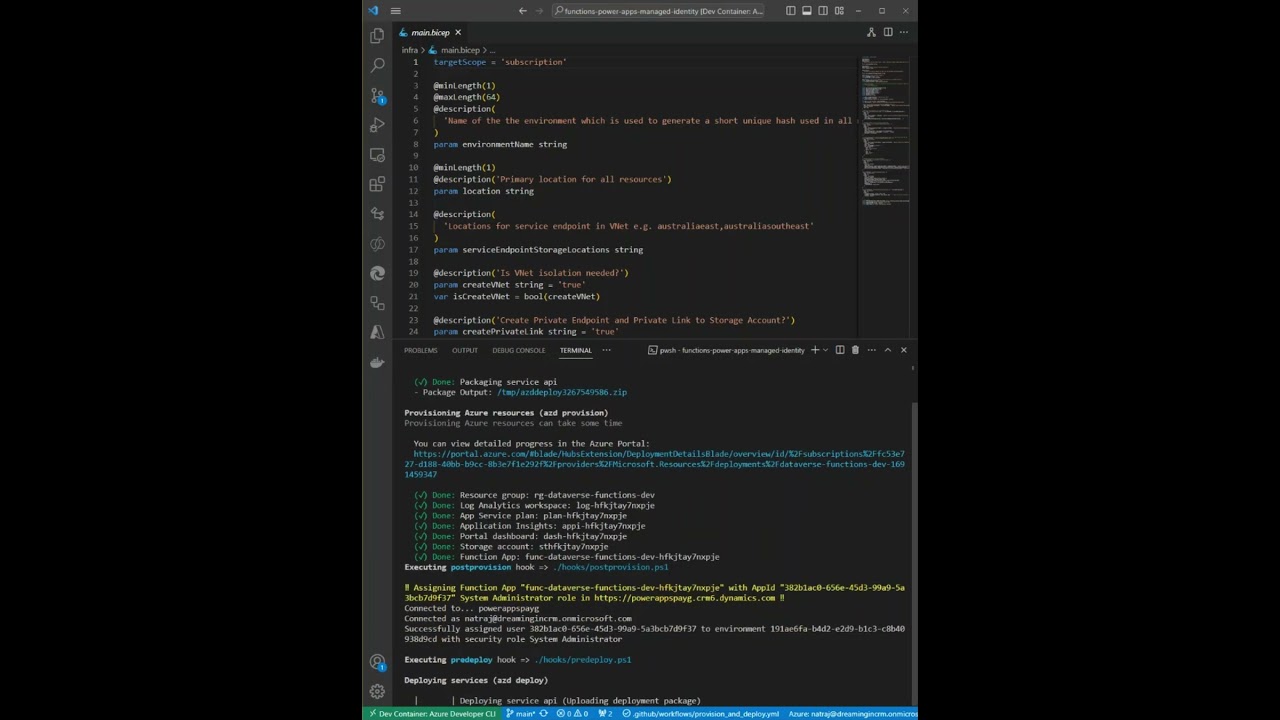The image size is (1280, 720).
Task: Click 'targetScope' on line 1
Action: click(459, 62)
